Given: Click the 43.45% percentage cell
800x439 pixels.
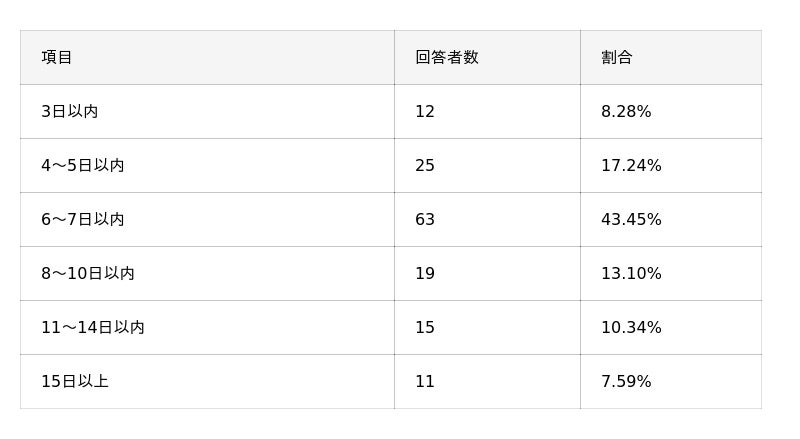Looking at the screenshot, I should pos(631,220).
